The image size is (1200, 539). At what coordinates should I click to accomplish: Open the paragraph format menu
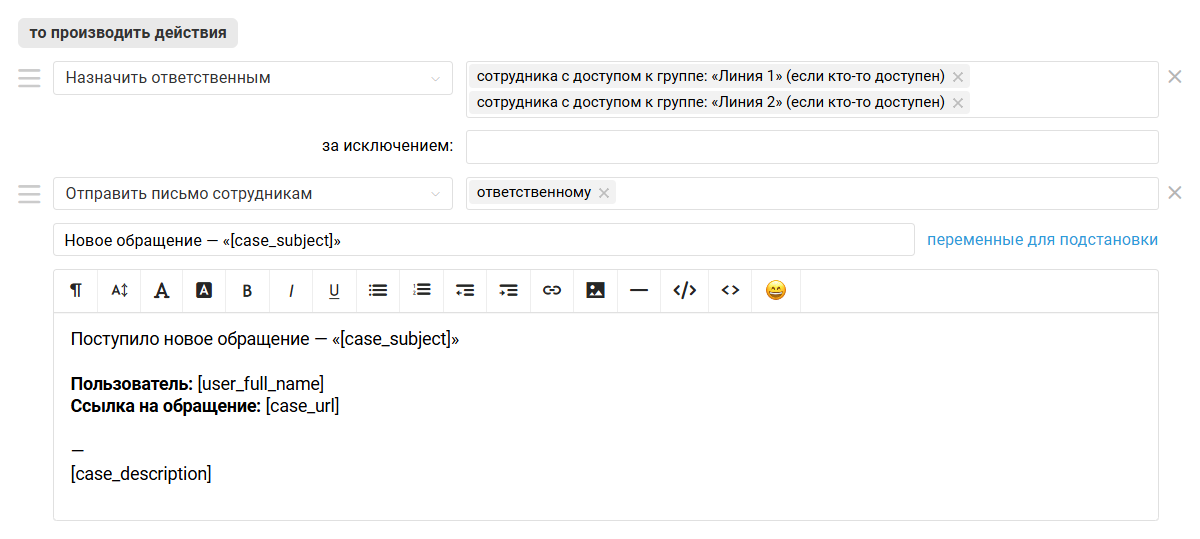pyautogui.click(x=76, y=291)
